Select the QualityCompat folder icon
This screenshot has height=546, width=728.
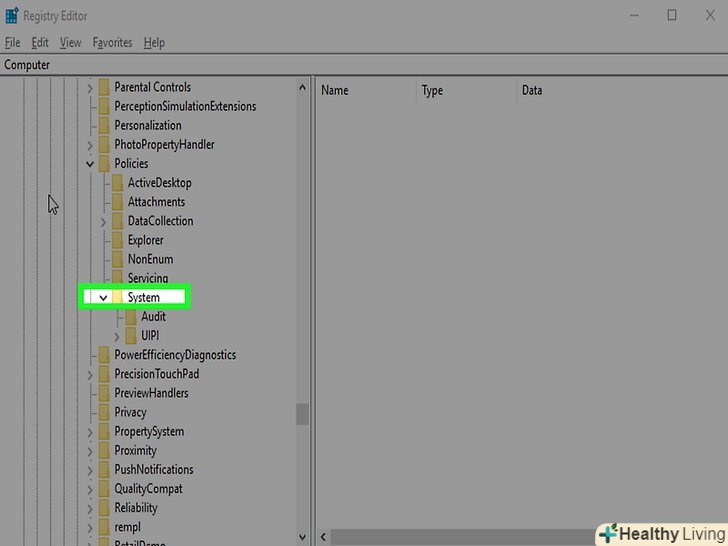[104, 489]
